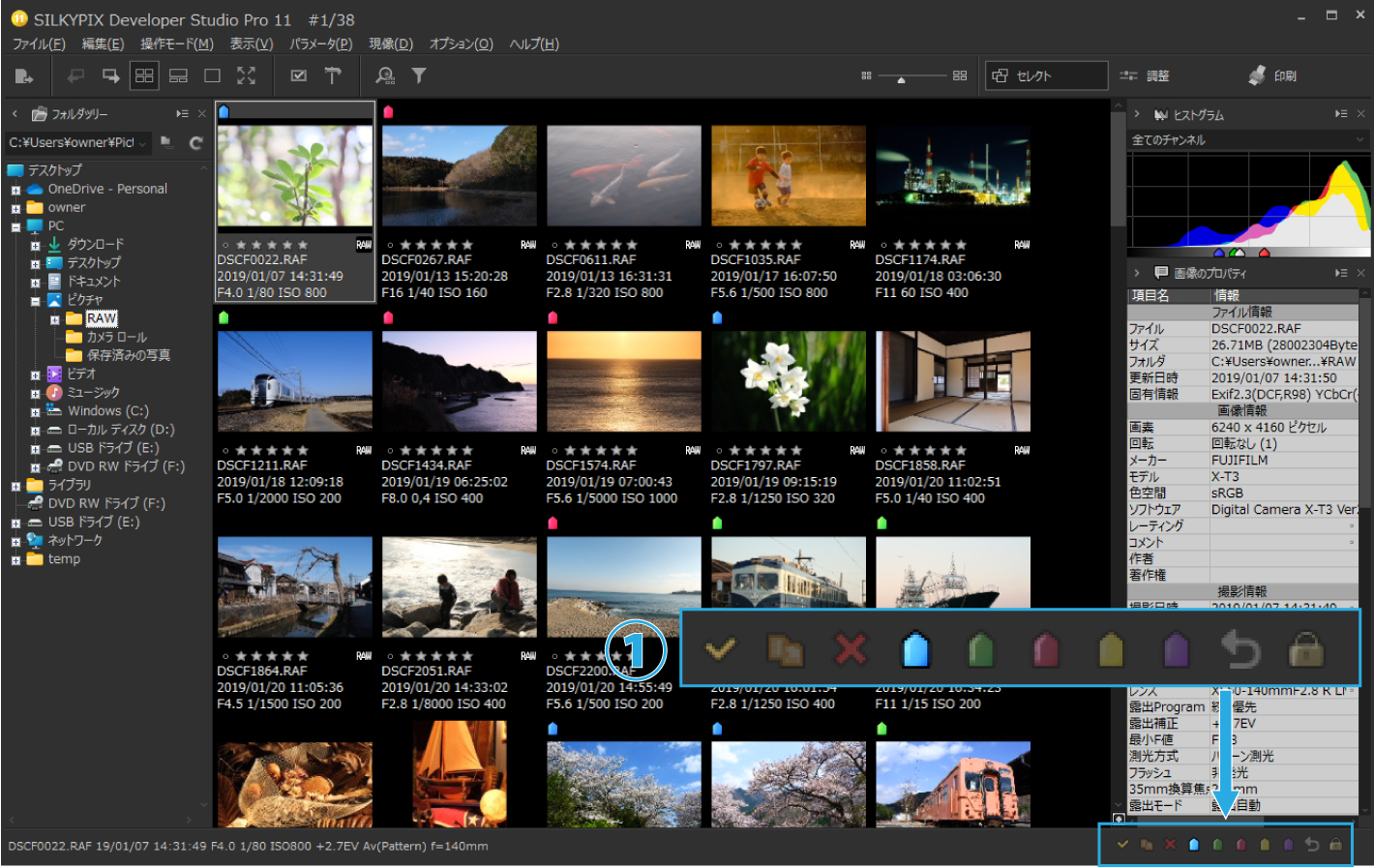This screenshot has width=1374, height=868.
Task: Click the undo mark arrow in the status bar
Action: click(x=1312, y=845)
